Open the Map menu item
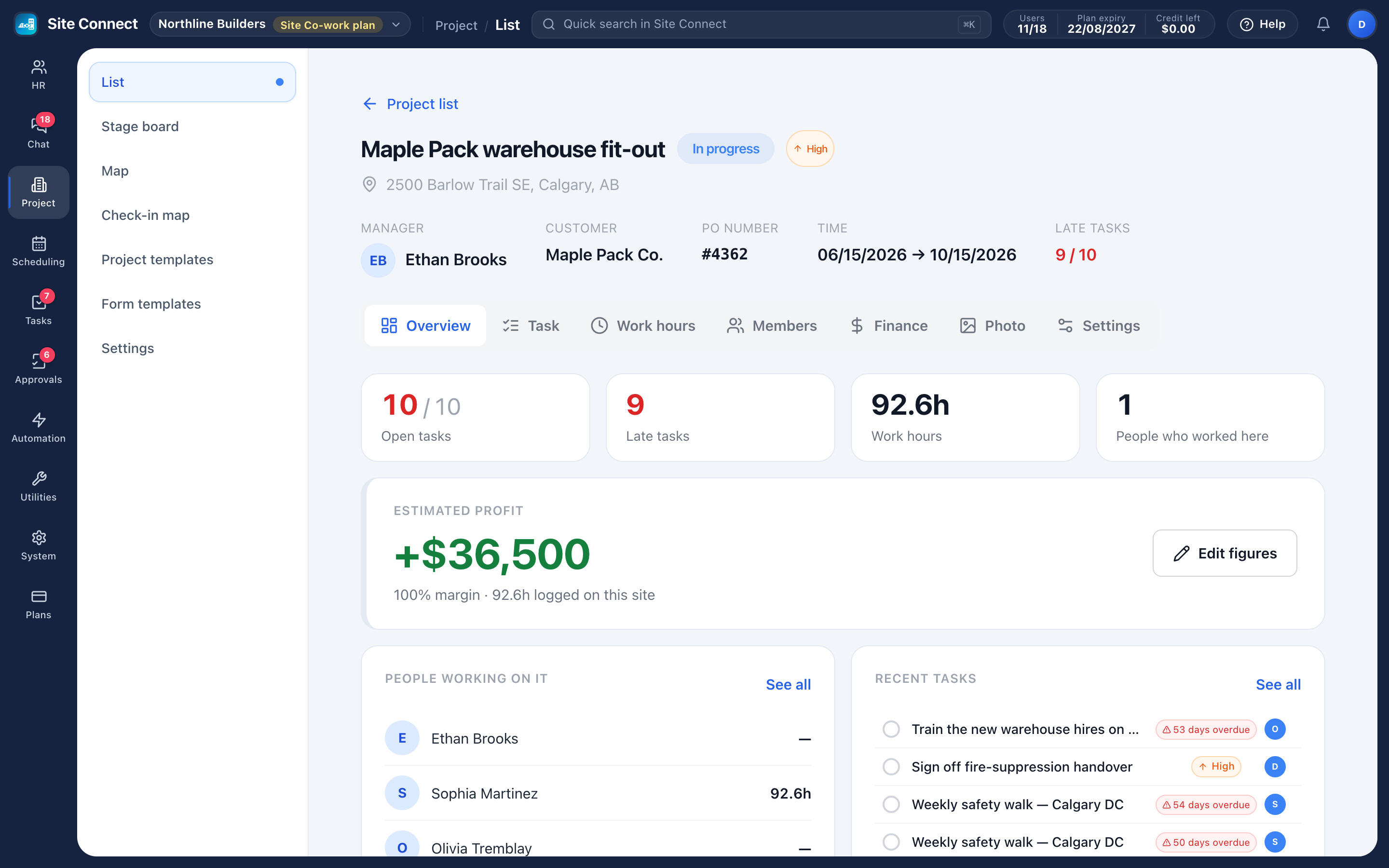 [192, 171]
